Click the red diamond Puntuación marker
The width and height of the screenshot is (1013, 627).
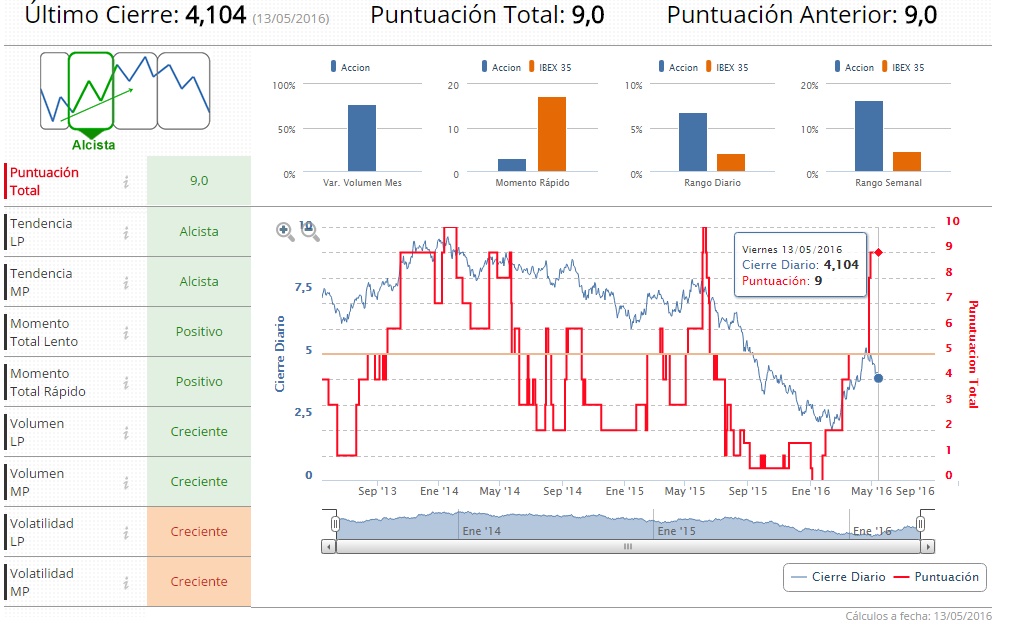[878, 252]
